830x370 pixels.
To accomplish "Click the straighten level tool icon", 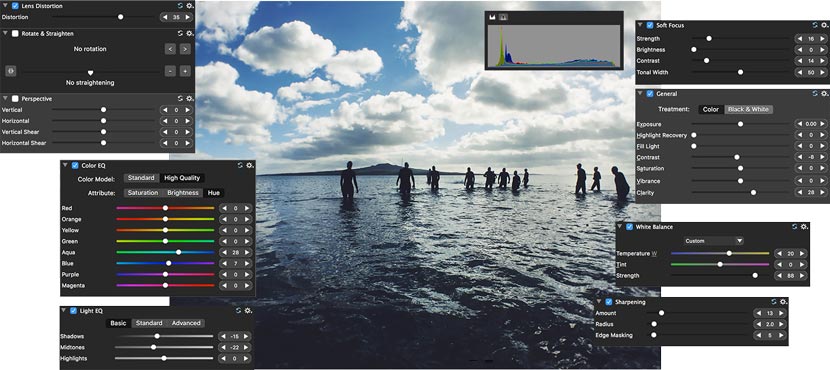I will (11, 71).
